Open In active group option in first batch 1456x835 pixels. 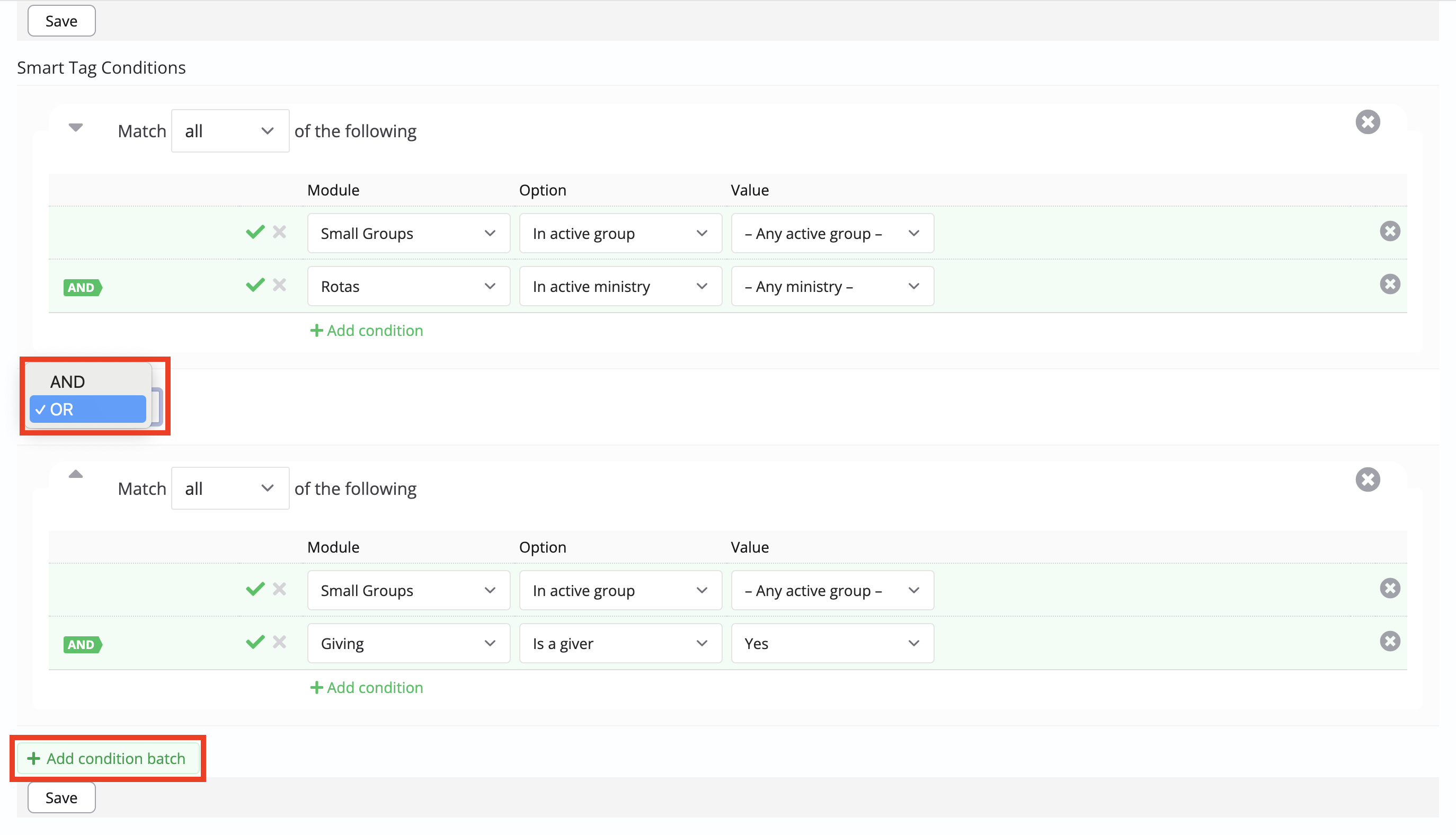tap(620, 234)
